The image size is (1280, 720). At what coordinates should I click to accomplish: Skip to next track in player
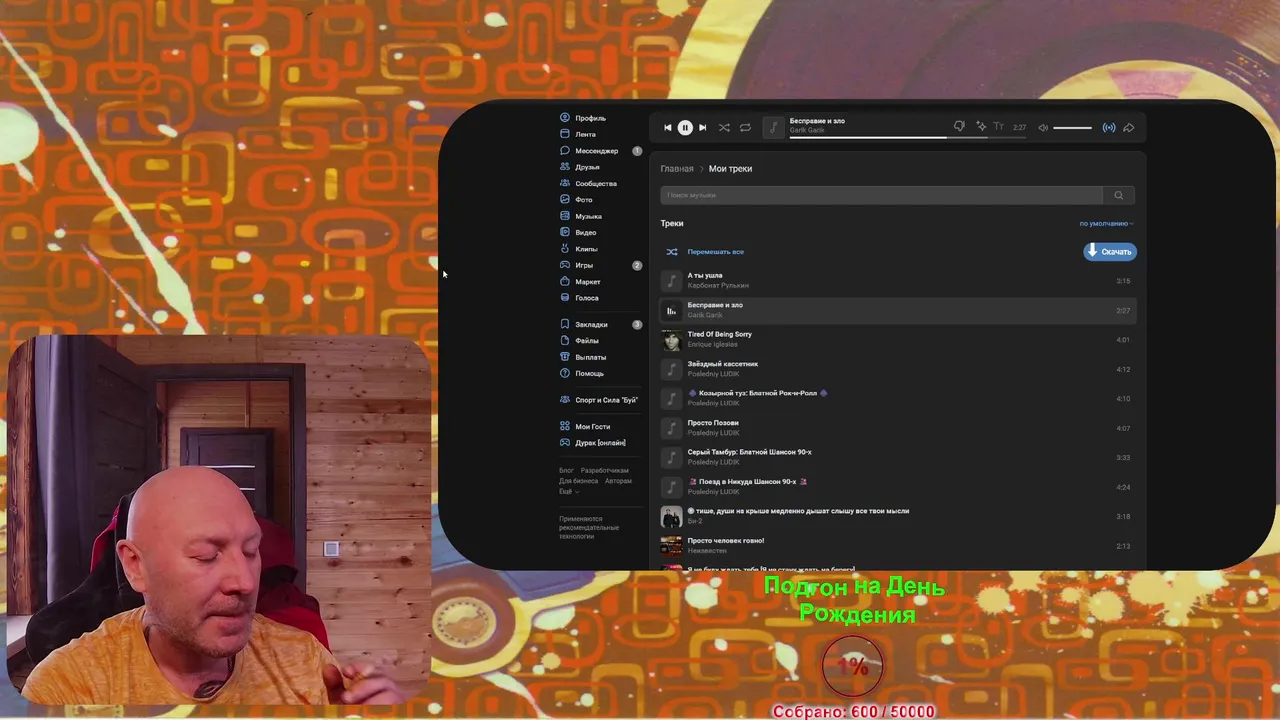point(702,128)
